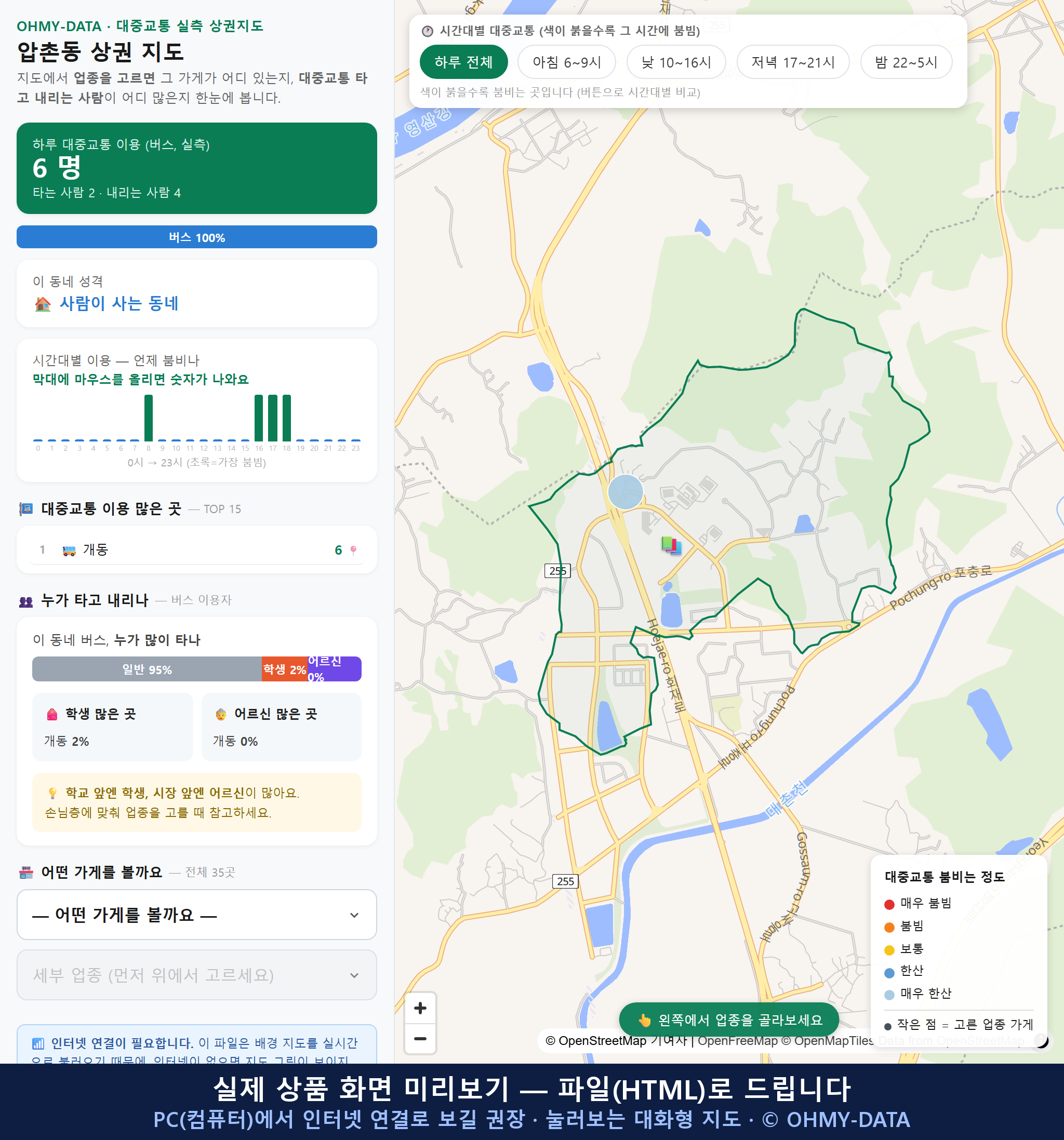Switch to the 아침 6~9시 time filter
The image size is (1064, 1140).
(566, 62)
